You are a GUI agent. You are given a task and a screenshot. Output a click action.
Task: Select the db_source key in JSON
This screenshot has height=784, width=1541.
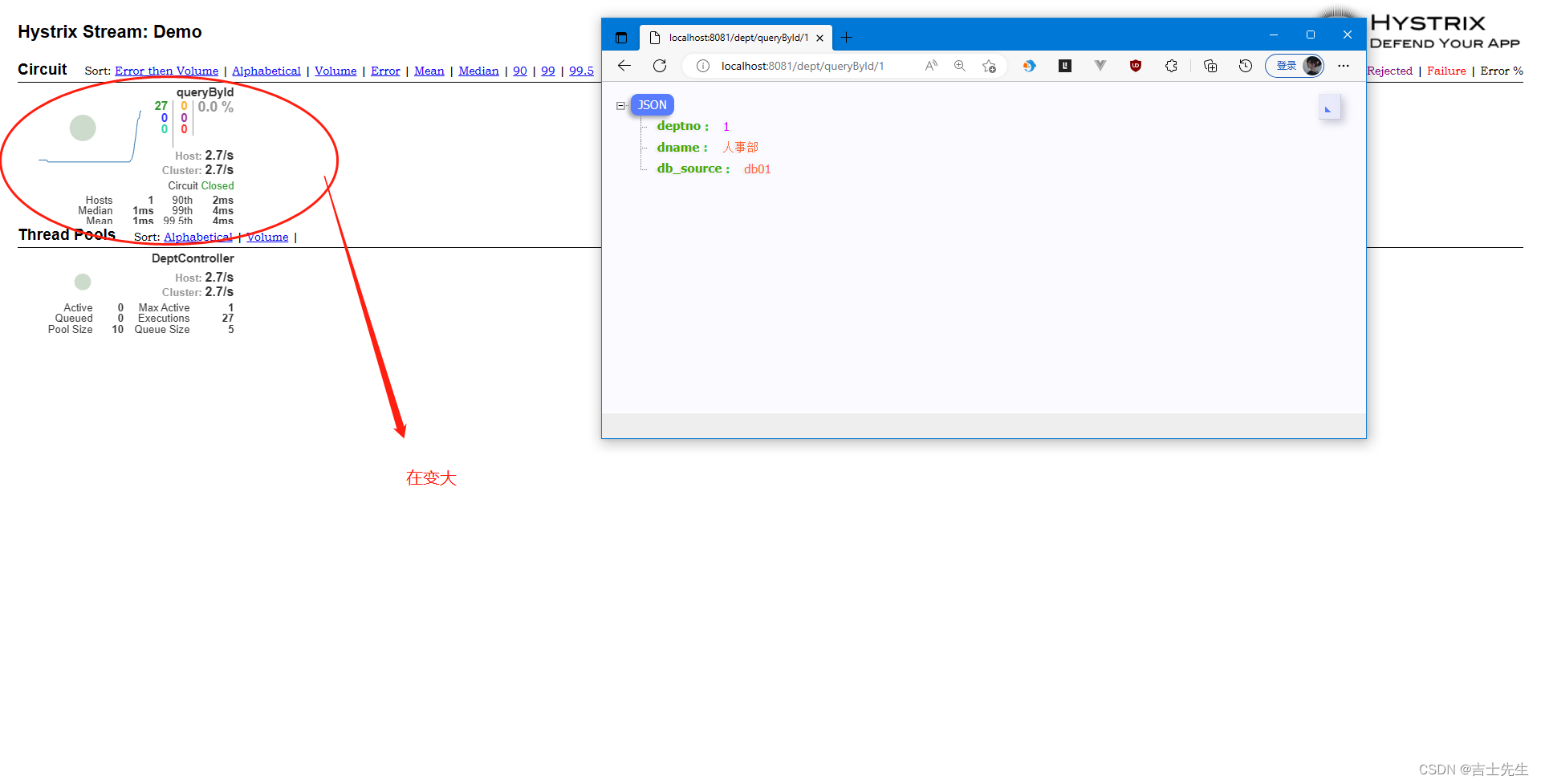click(x=689, y=169)
